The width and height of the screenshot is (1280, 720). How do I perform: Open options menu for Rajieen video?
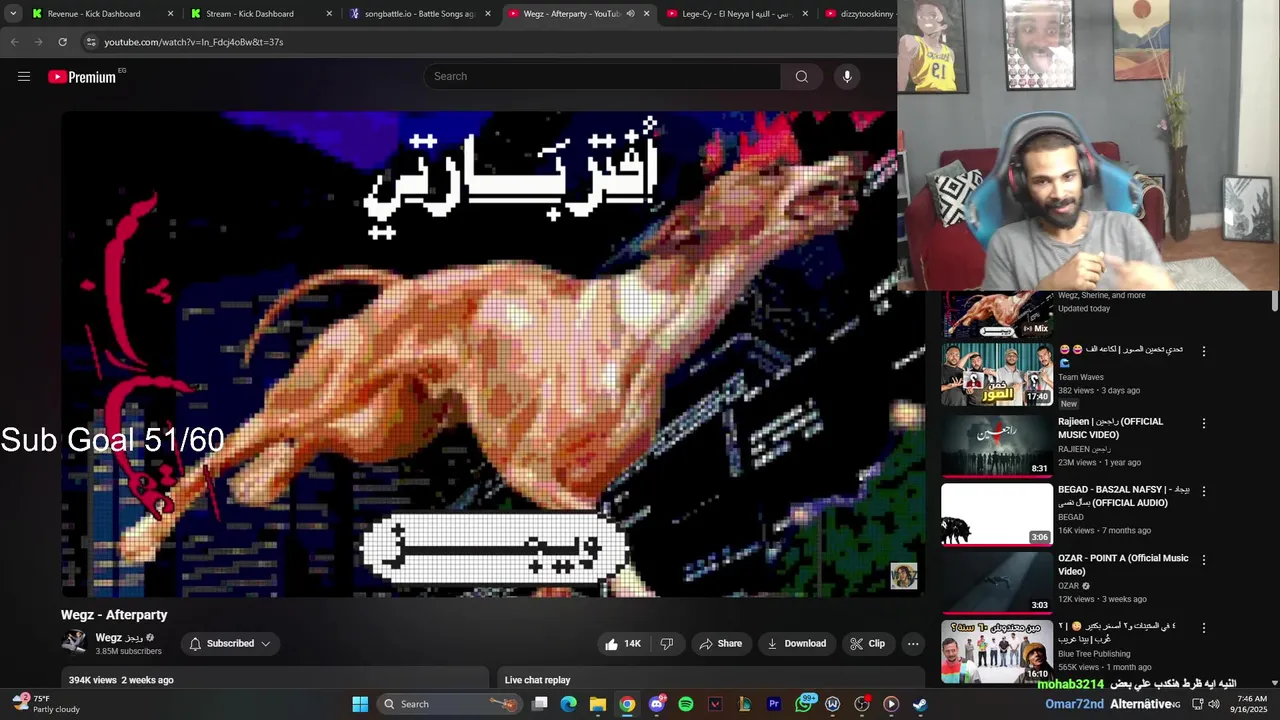tap(1204, 423)
